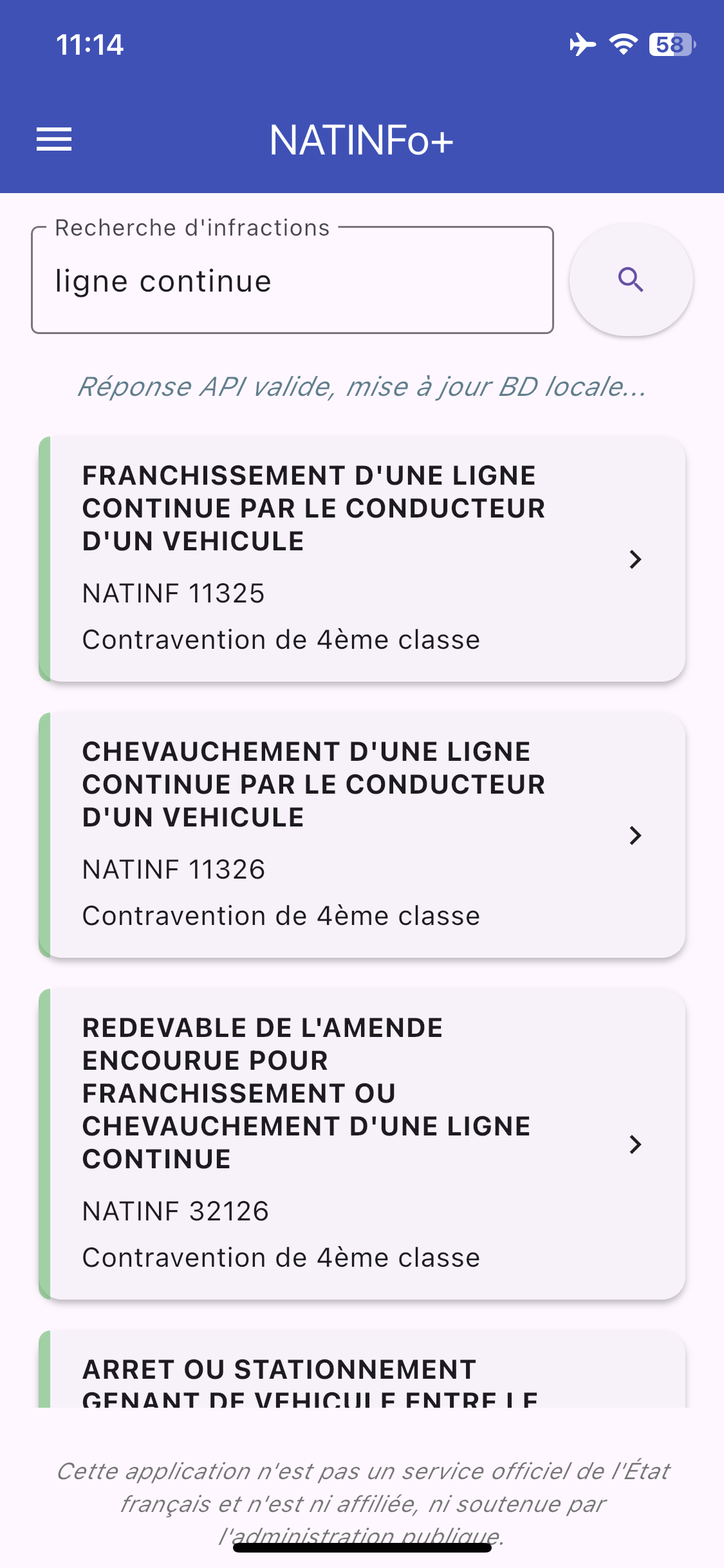
Task: Tap the Wi-Fi status icon
Action: click(623, 44)
